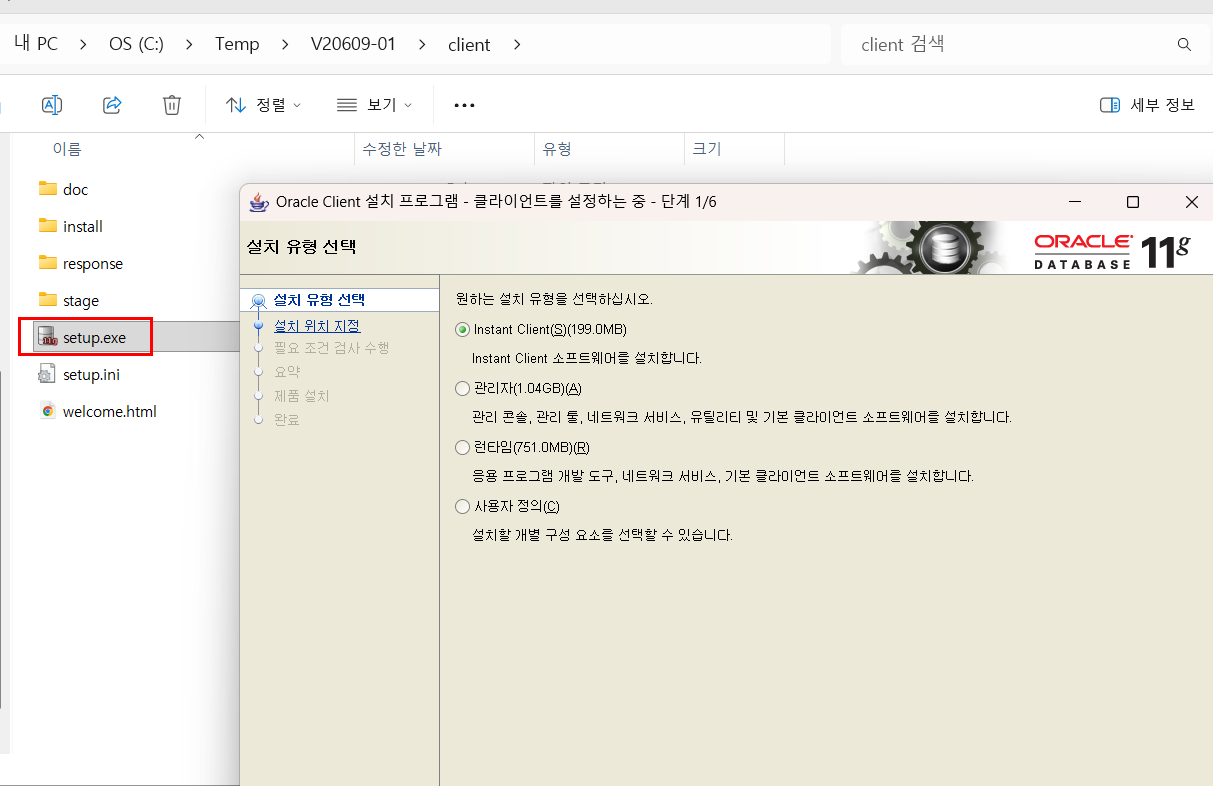
Task: Toggle the 세부 정보 details pane
Action: tap(1147, 105)
